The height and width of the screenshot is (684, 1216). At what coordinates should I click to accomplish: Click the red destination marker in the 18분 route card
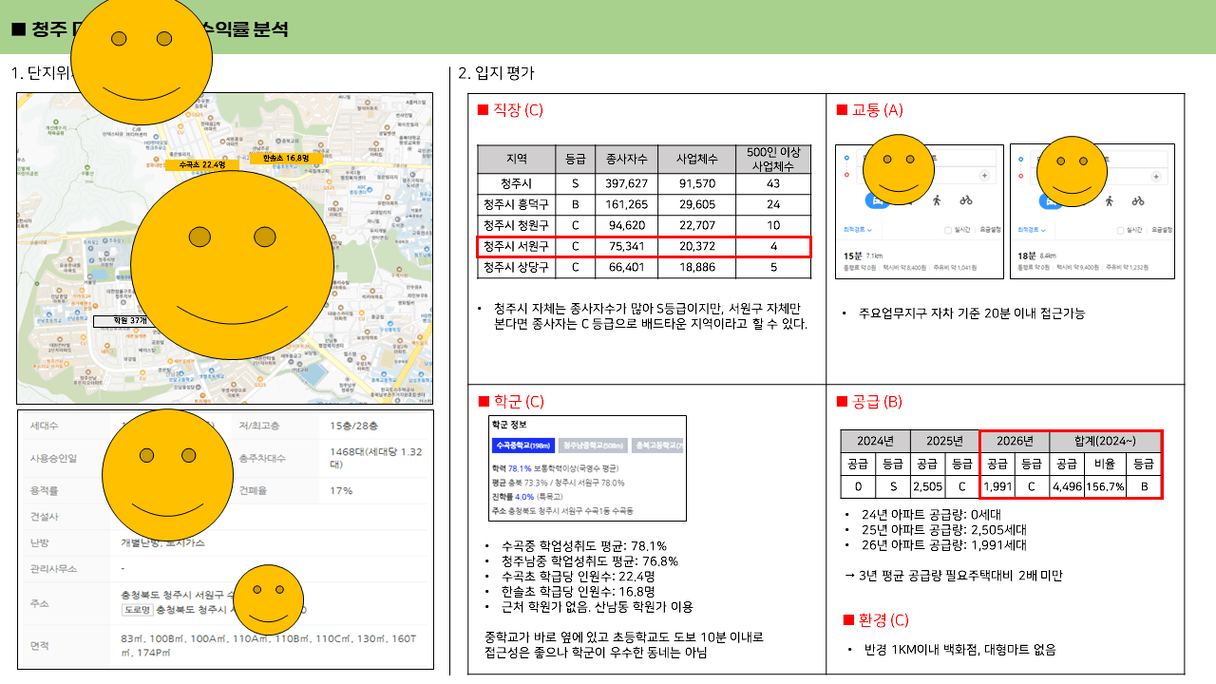point(1020,175)
